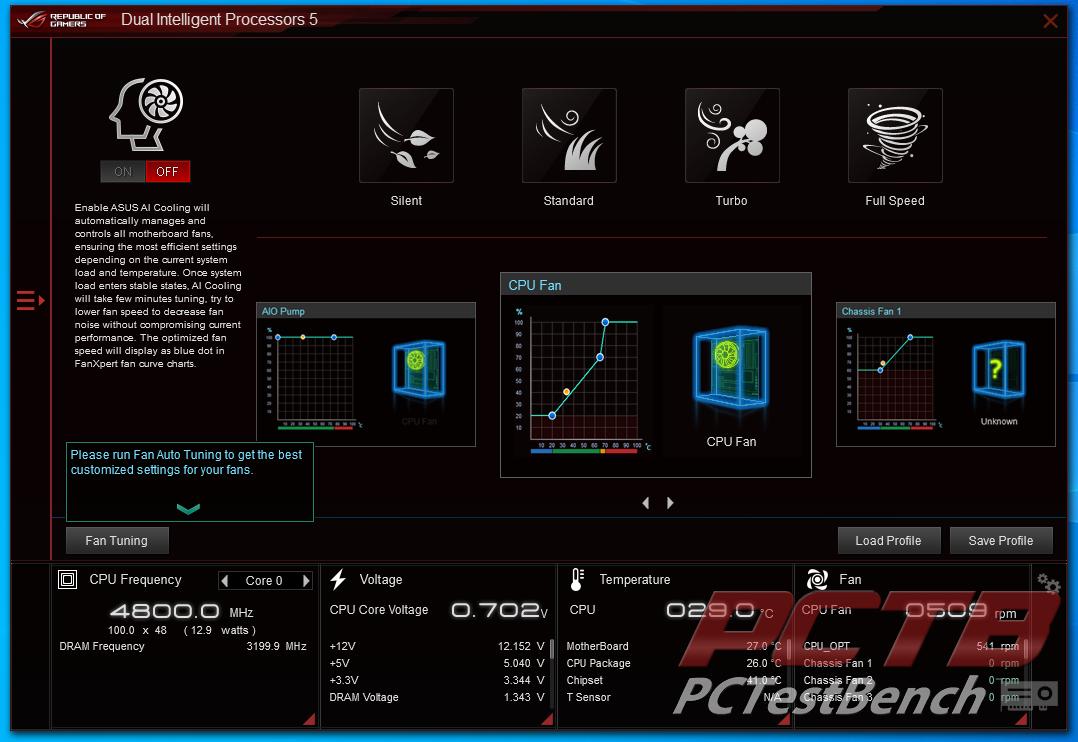Close the Dual Intelligent Processors 5 window
The height and width of the screenshot is (742, 1078).
(1050, 21)
